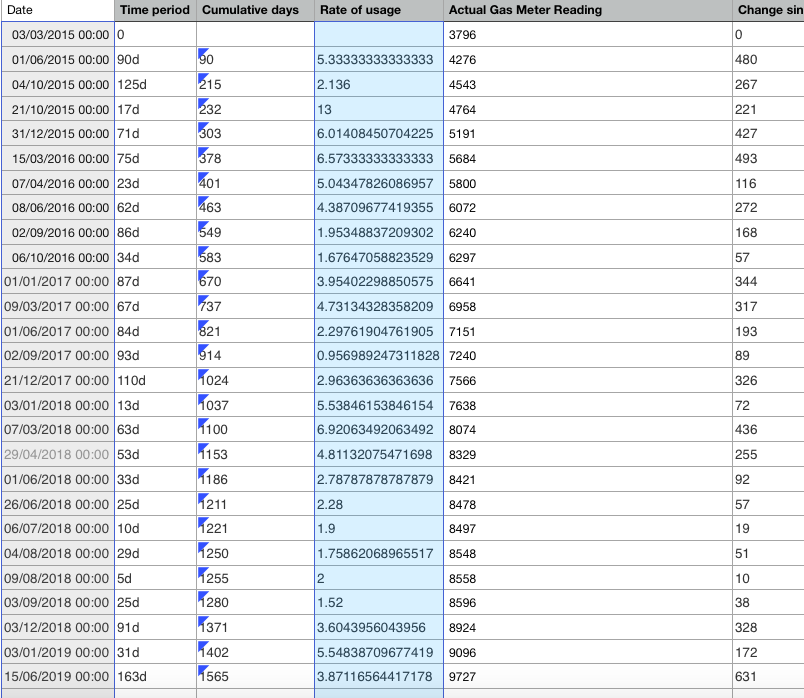Select the date cell 02/09/2017 00:00

click(58, 355)
